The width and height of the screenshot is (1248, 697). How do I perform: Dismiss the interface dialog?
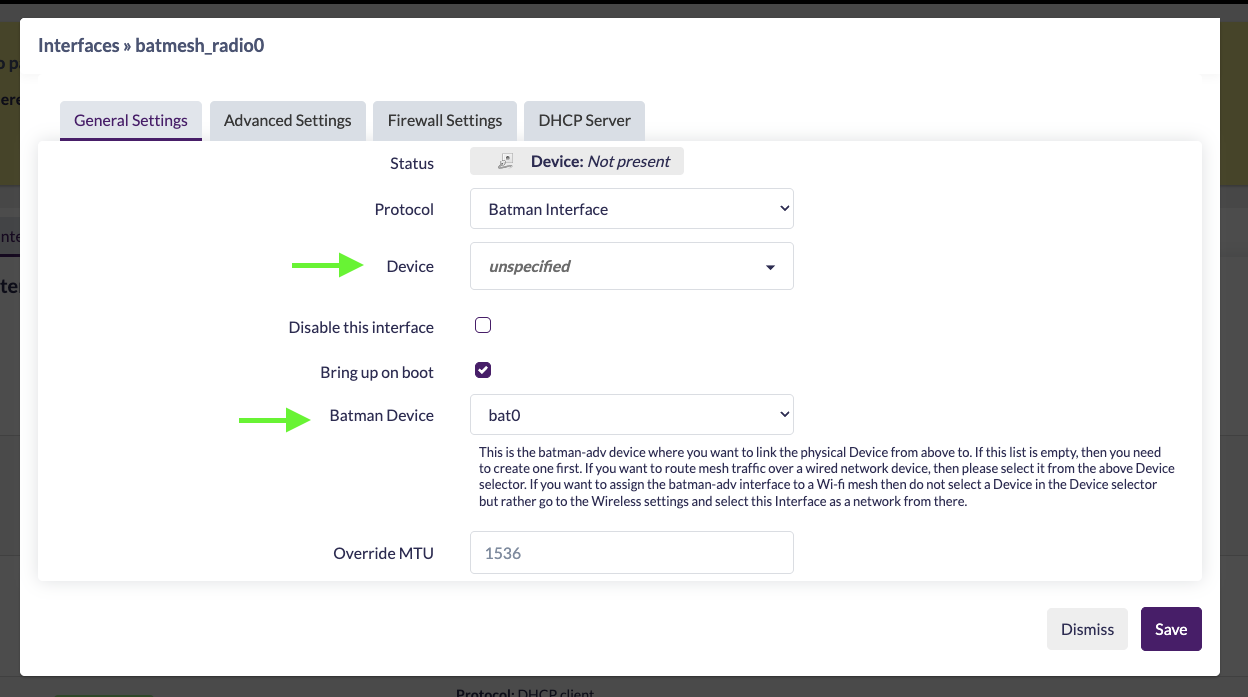pyautogui.click(x=1087, y=629)
